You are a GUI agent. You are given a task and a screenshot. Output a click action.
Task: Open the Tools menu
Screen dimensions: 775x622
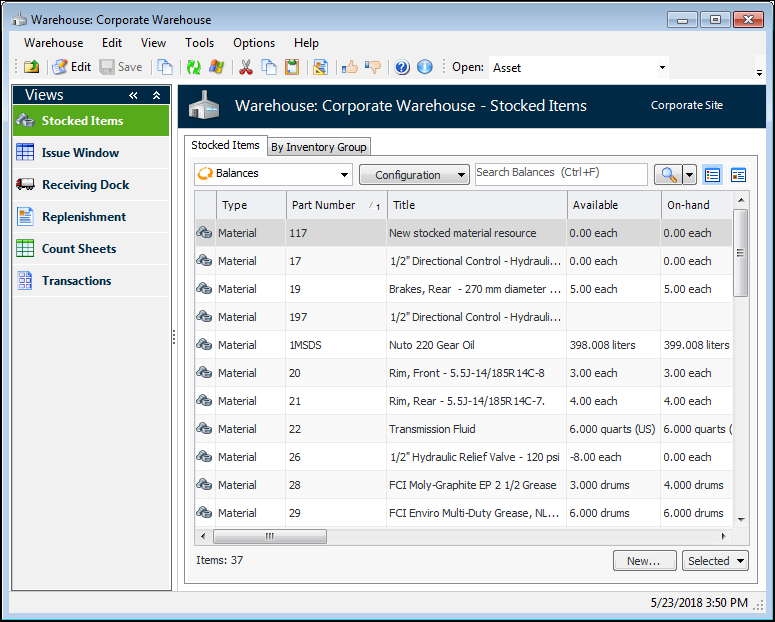(x=199, y=43)
